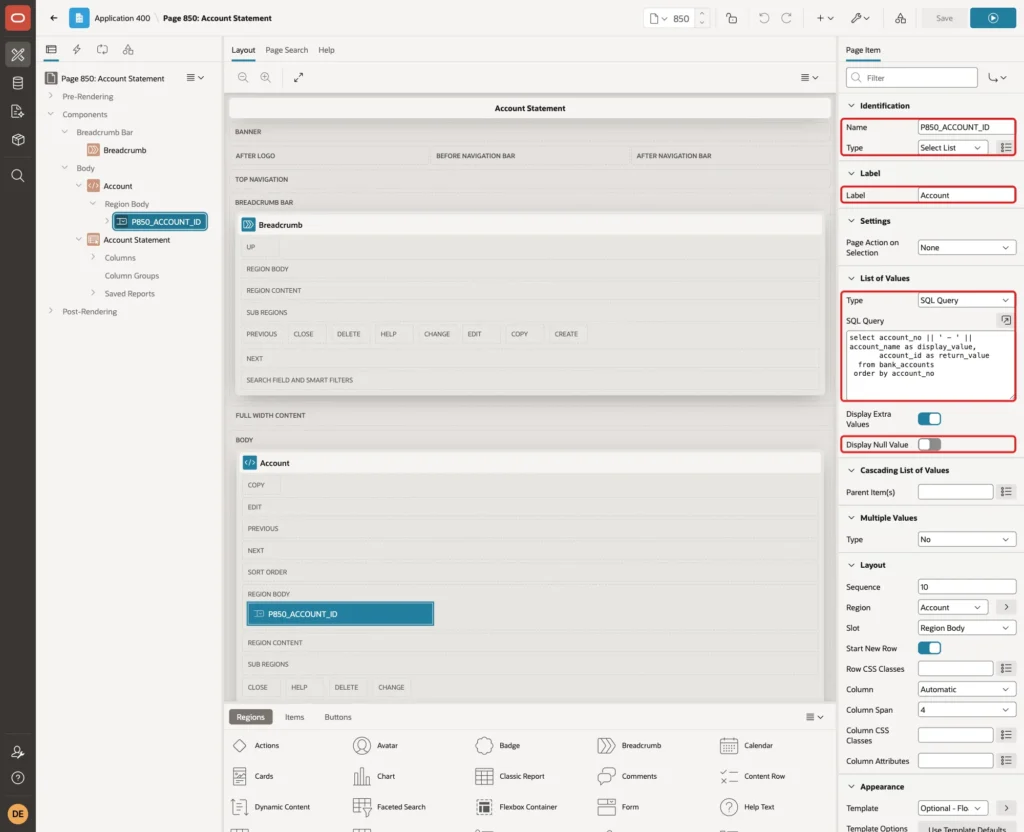Open the Template options arrow button
The image size is (1024, 832).
pyautogui.click(x=1006, y=808)
